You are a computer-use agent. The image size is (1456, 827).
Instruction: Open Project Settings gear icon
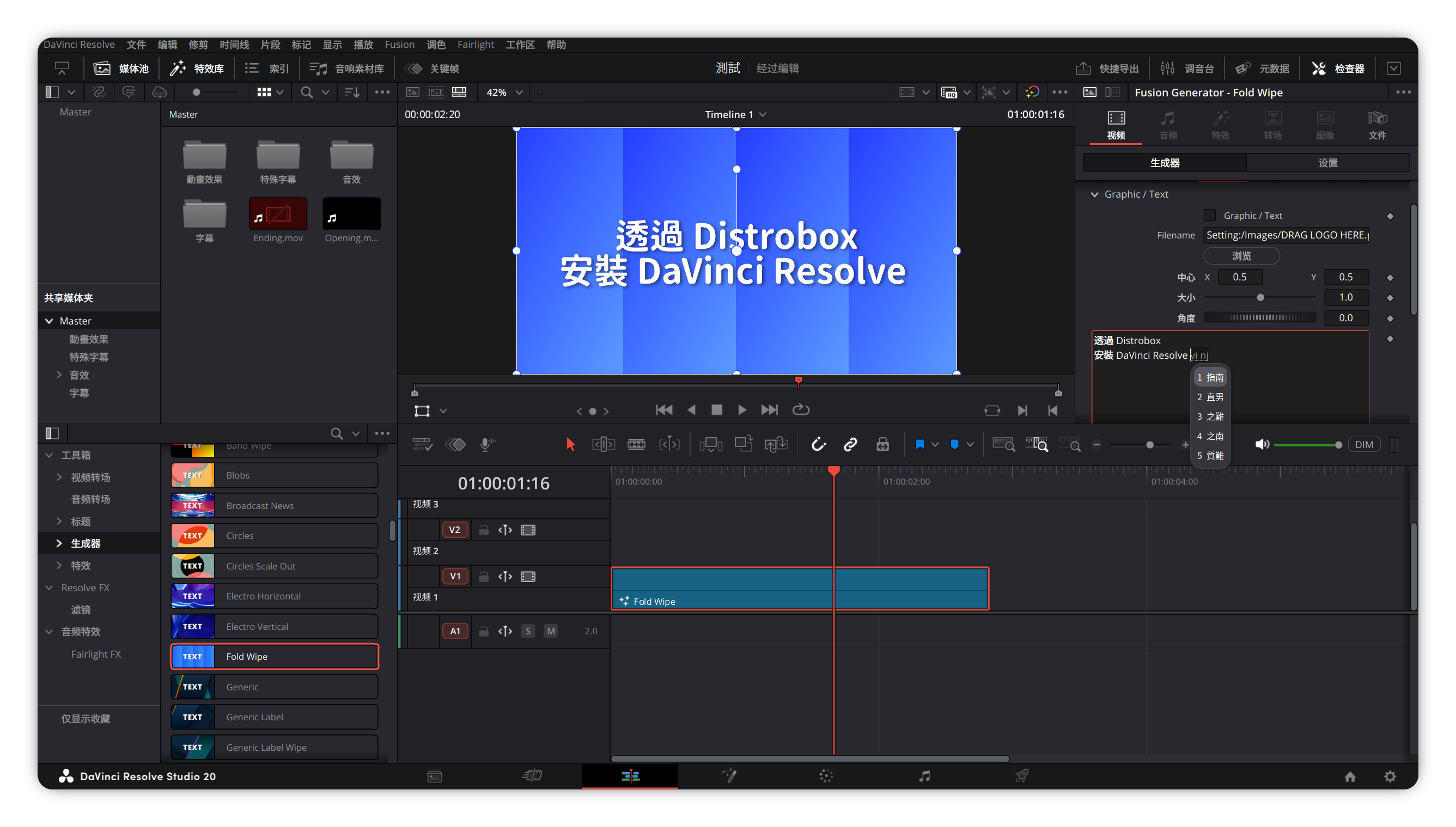click(1390, 776)
